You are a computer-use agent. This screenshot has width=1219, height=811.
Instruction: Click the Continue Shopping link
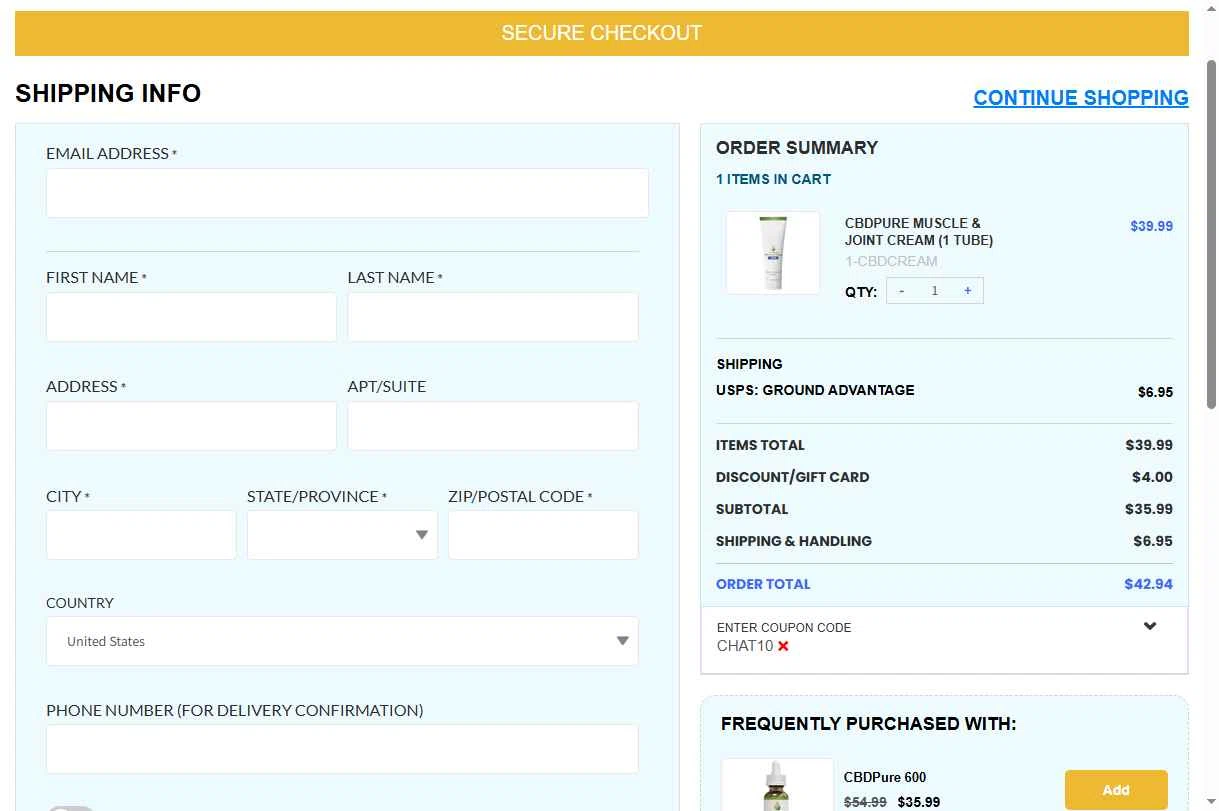[x=1081, y=98]
